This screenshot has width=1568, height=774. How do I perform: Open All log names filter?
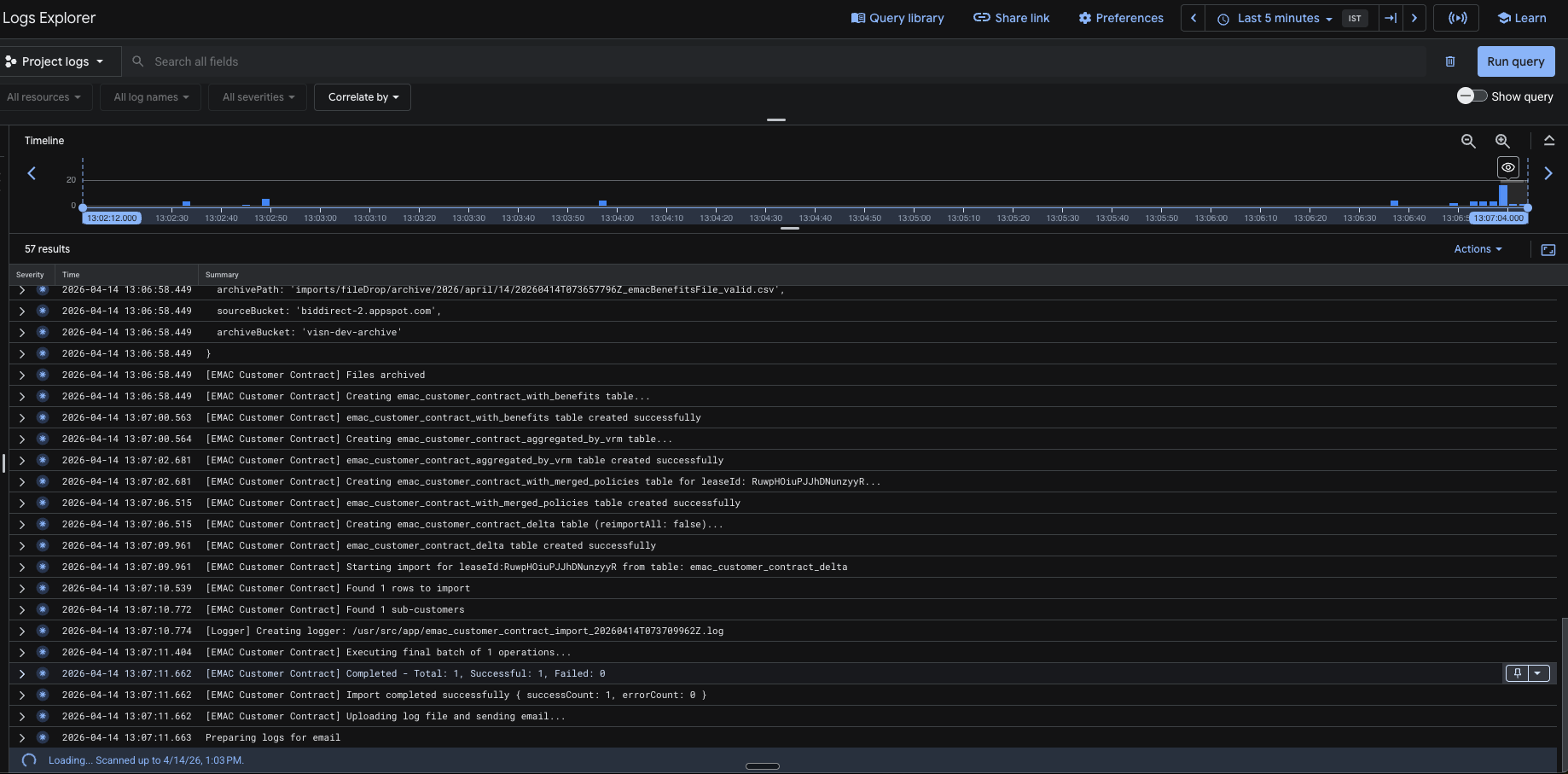152,97
